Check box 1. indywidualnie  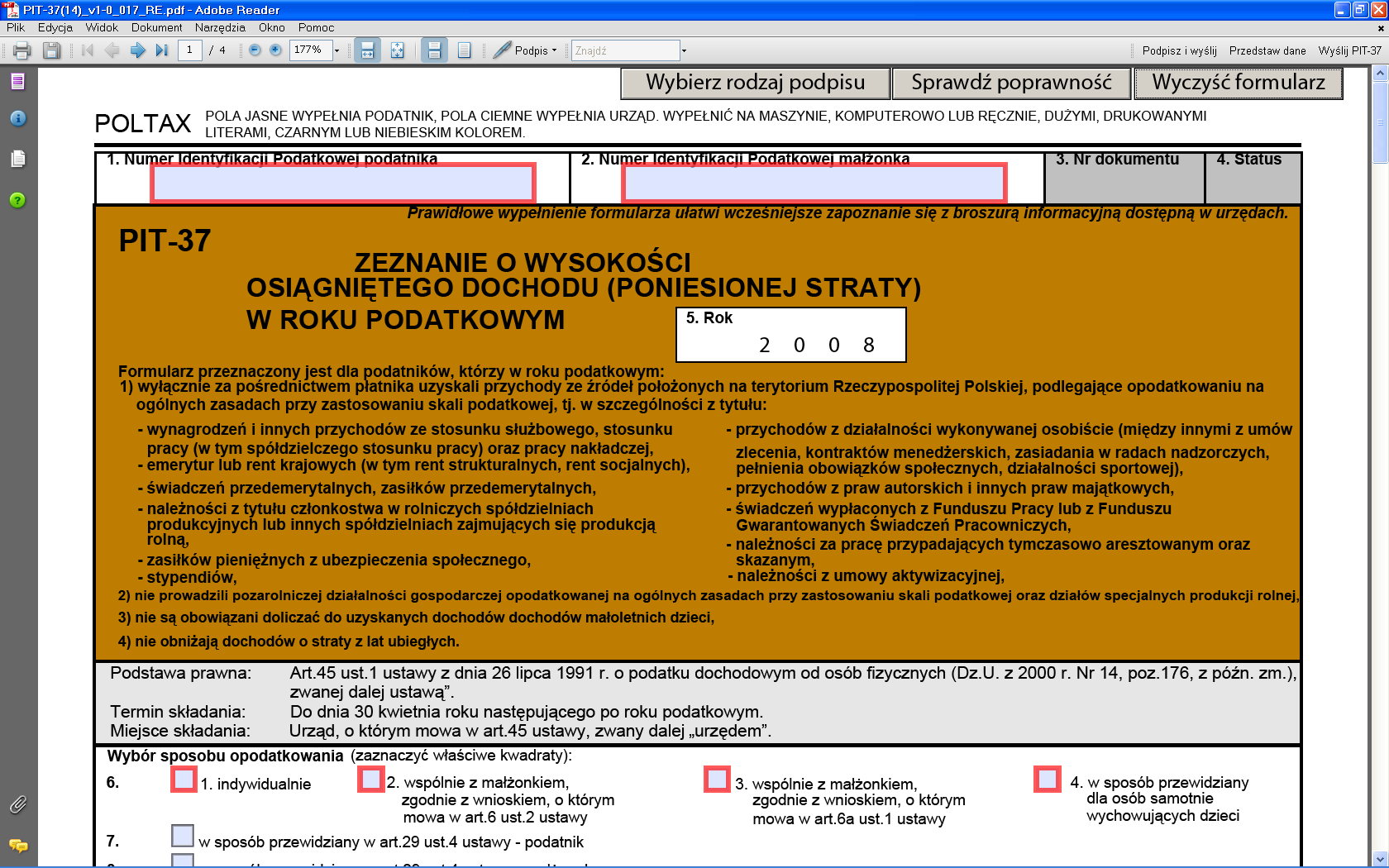(184, 779)
